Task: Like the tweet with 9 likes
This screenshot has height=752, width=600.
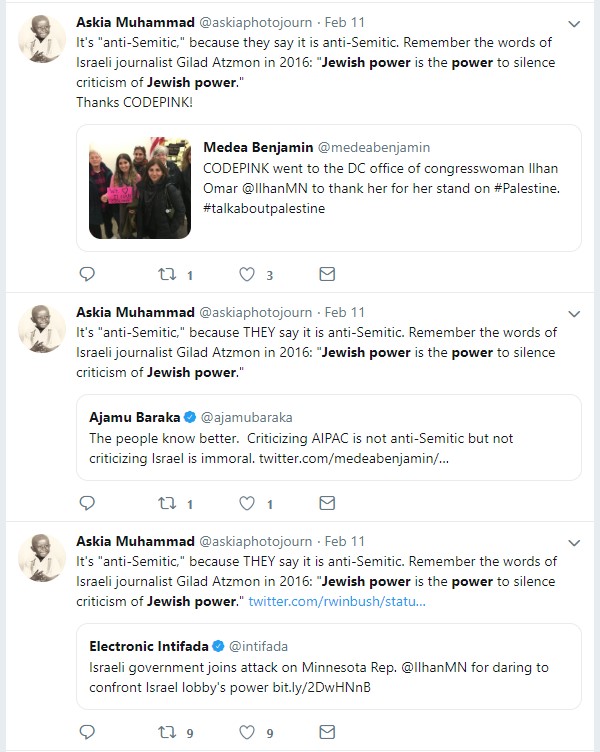Action: (247, 732)
